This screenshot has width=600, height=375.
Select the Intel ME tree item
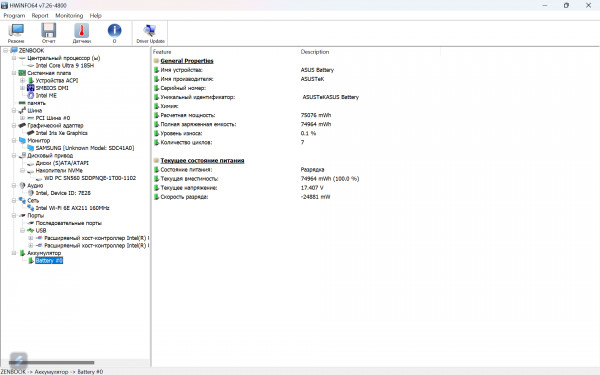click(x=46, y=95)
